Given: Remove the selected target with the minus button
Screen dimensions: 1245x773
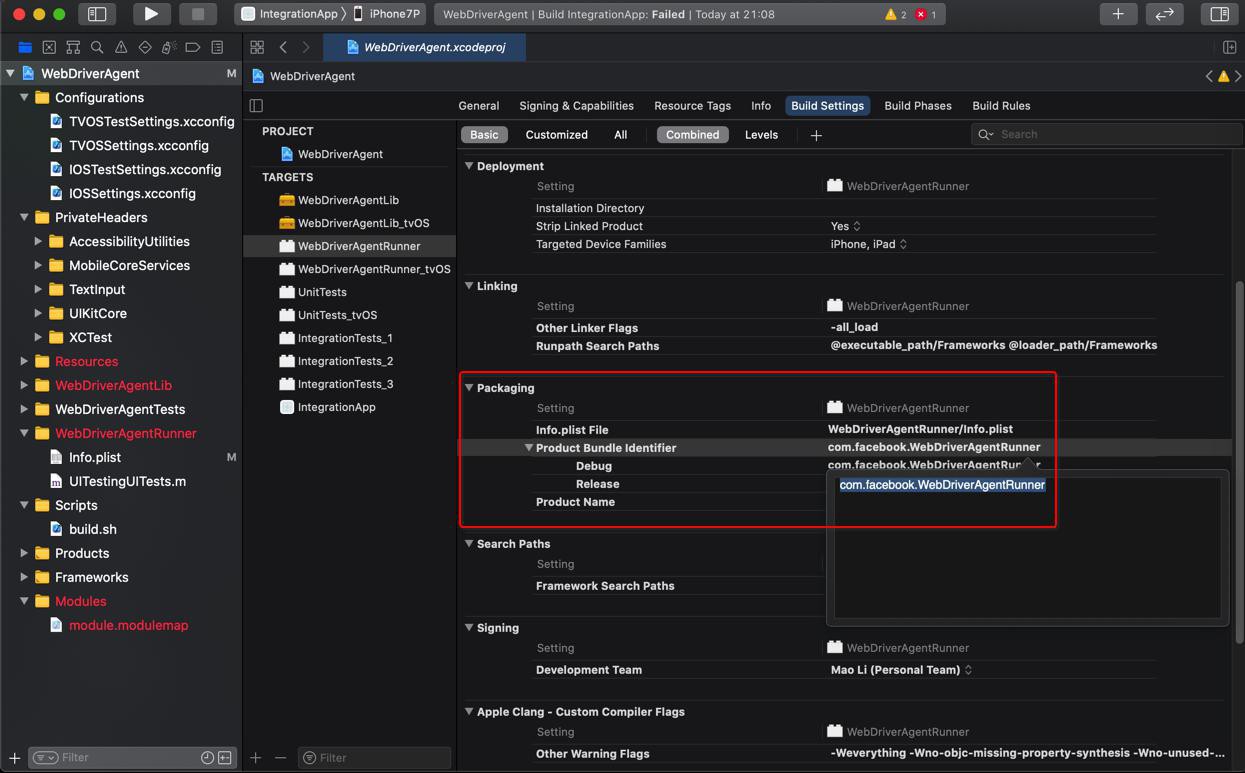Looking at the screenshot, I should (x=280, y=758).
